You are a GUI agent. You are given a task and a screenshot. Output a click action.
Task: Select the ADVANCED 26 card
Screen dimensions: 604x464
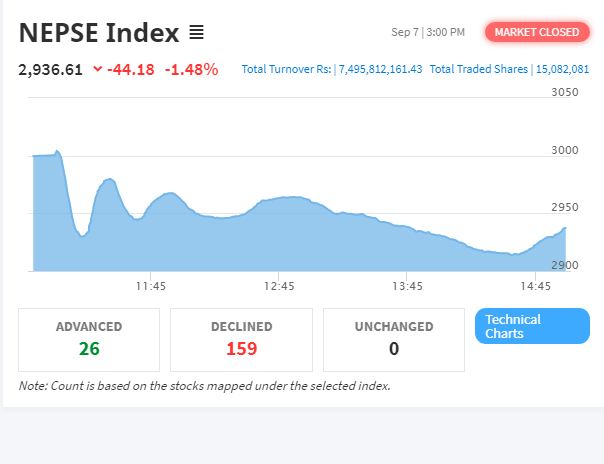pyautogui.click(x=89, y=340)
